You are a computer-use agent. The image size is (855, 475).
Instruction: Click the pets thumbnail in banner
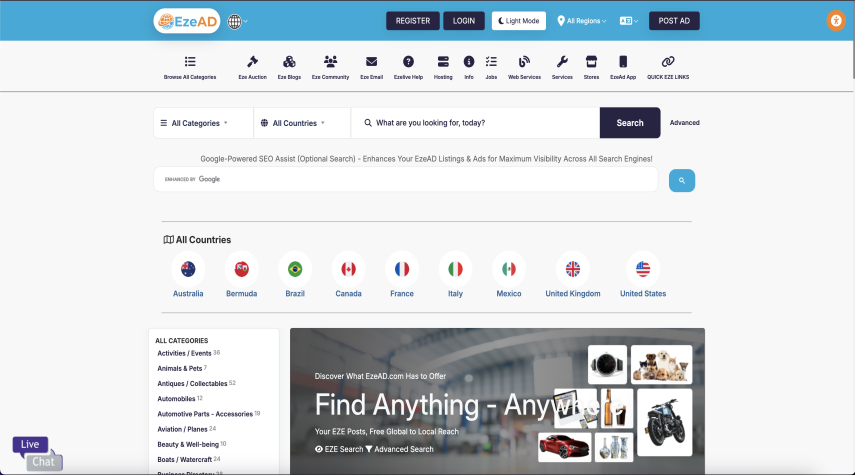[661, 364]
